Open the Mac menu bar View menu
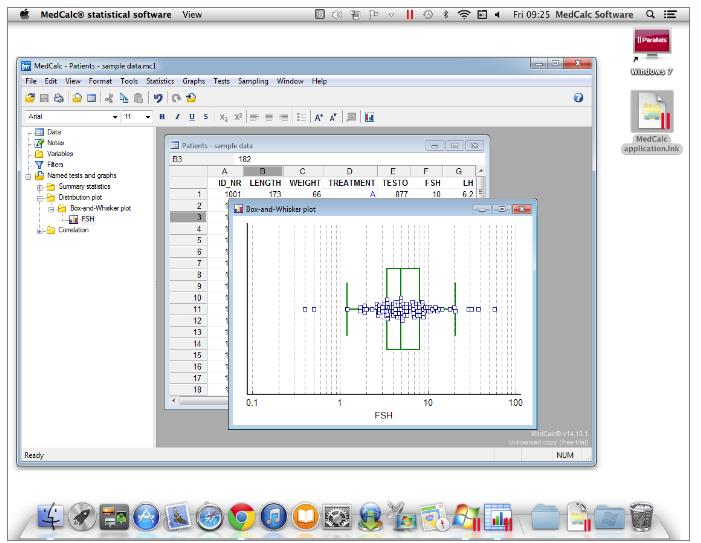The image size is (701, 543). 192,14
